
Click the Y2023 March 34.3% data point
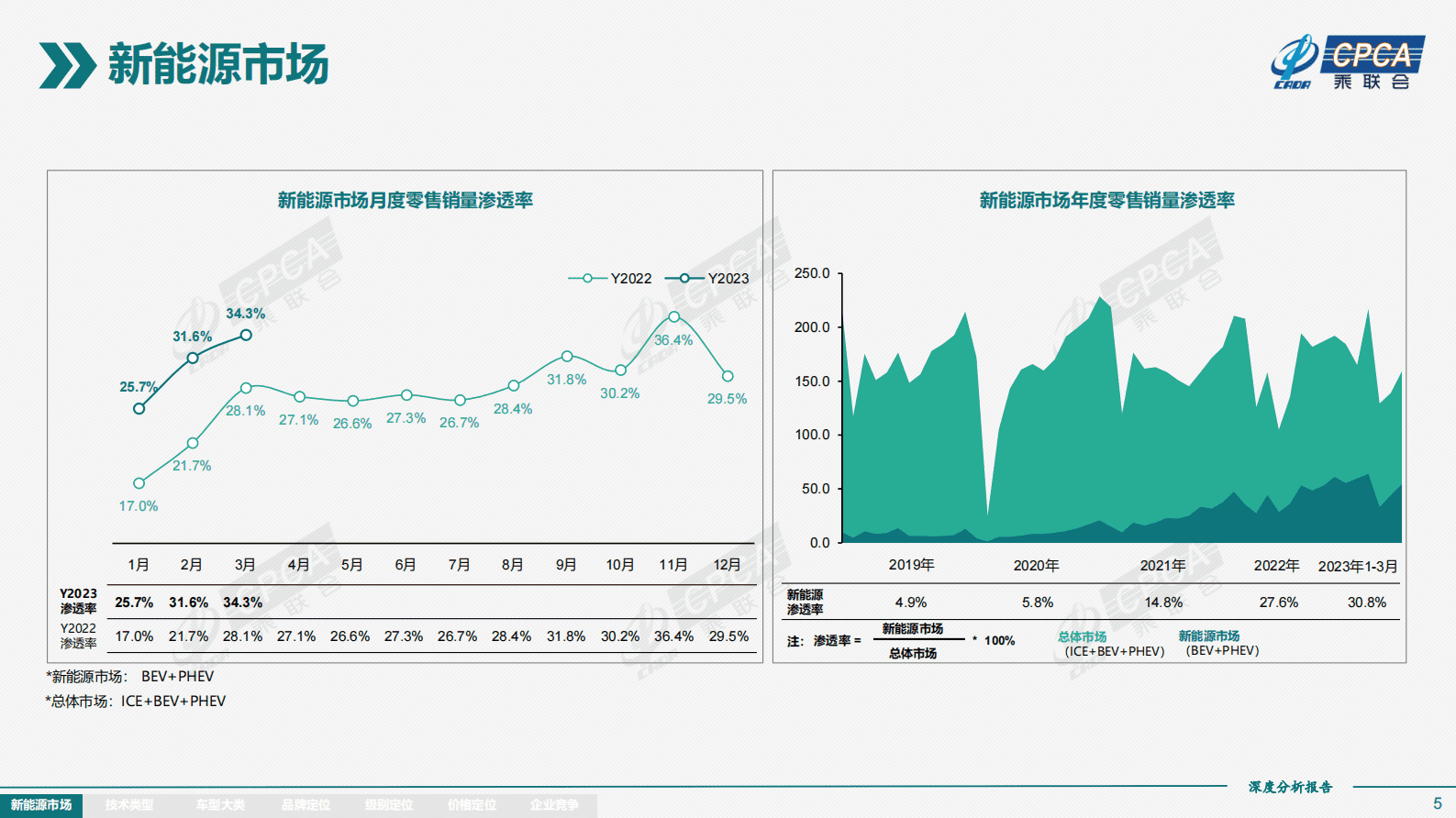point(246,336)
